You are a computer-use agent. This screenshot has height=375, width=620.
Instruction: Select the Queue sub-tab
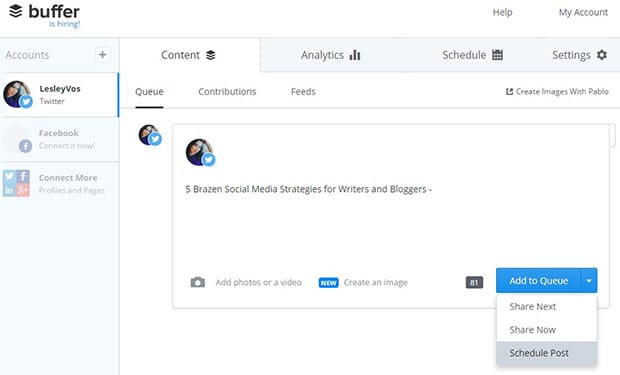pyautogui.click(x=149, y=92)
